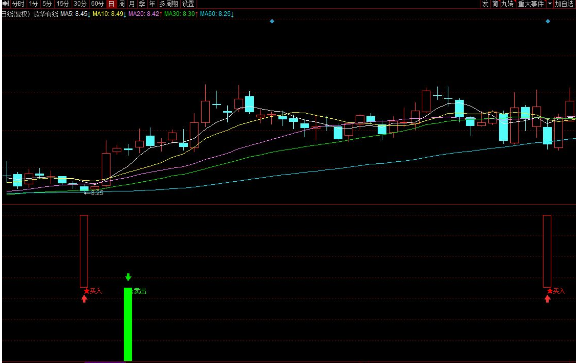576x363 pixels.
Task: Select the 月 monthly period tab
Action: pyautogui.click(x=132, y=4)
